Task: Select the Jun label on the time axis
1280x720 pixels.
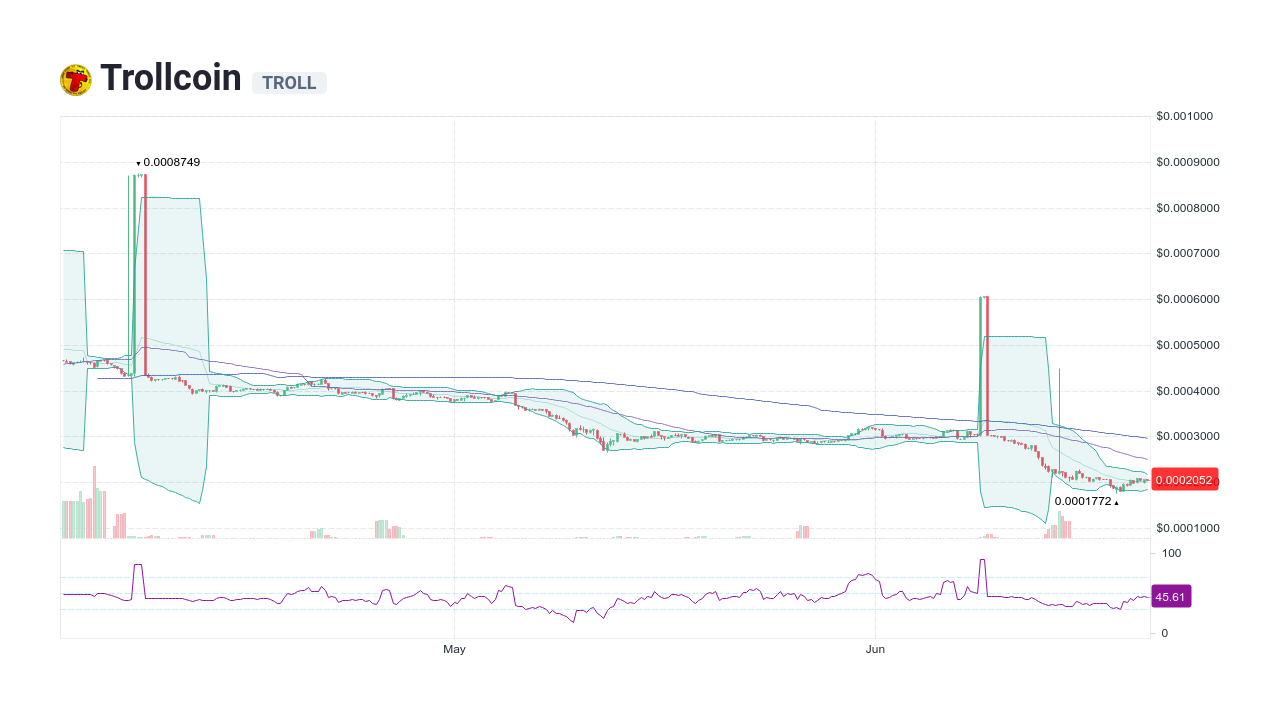Action: click(x=875, y=649)
